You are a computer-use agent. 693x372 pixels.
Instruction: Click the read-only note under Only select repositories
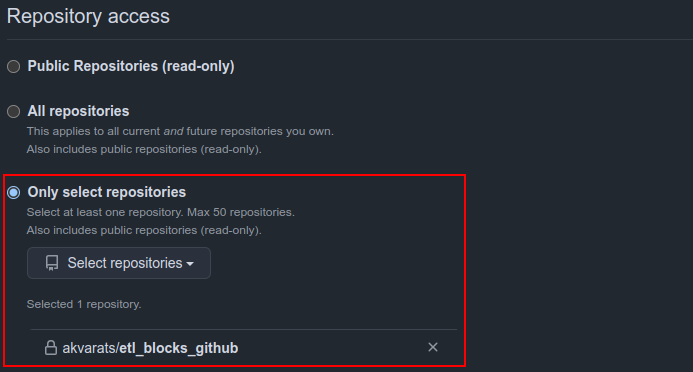[x=144, y=231]
